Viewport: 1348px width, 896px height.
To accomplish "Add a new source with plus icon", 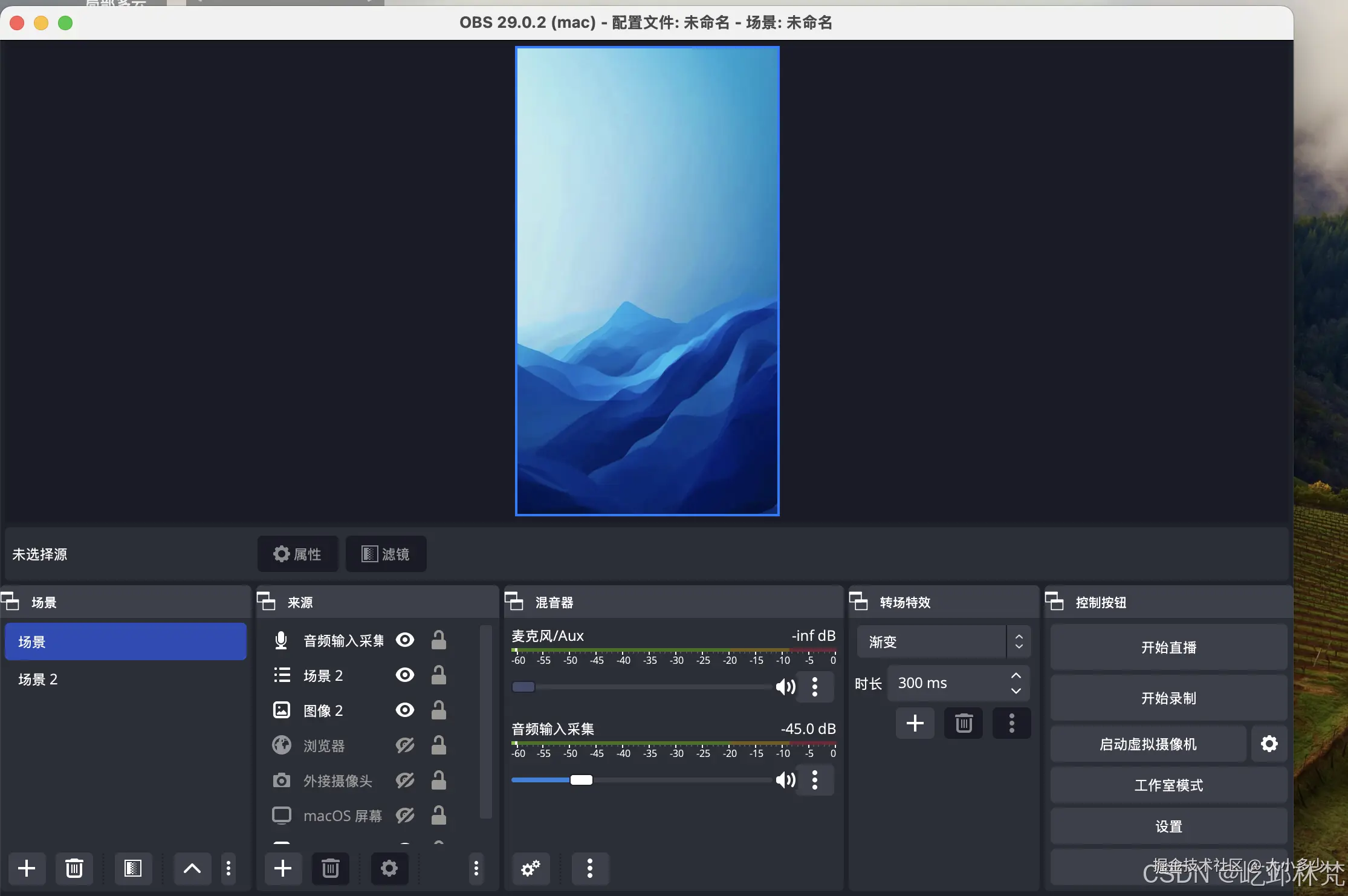I will 282,869.
